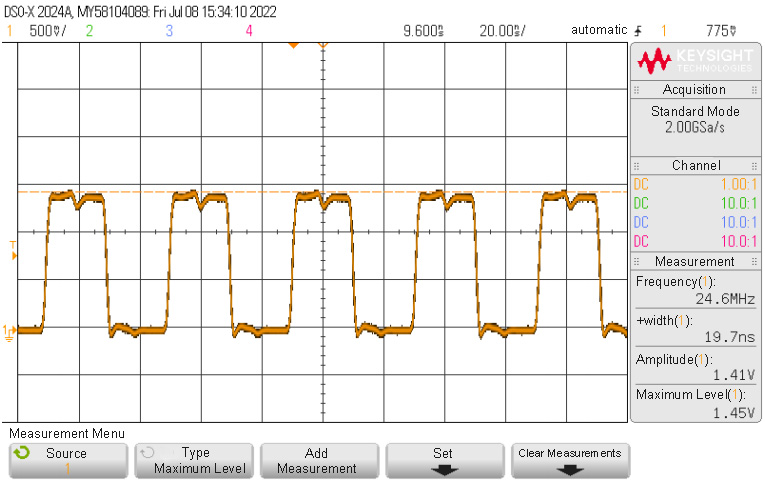Click the blue DC 10.0:1 channel row
This screenshot has width=765, height=480.
(x=696, y=222)
